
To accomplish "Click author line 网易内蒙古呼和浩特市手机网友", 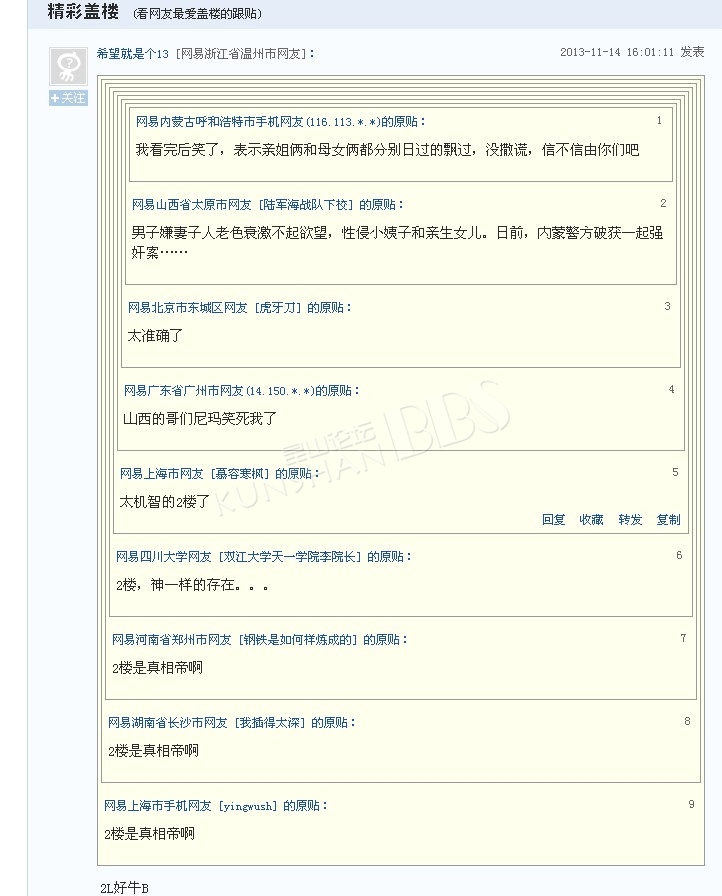I will point(280,122).
